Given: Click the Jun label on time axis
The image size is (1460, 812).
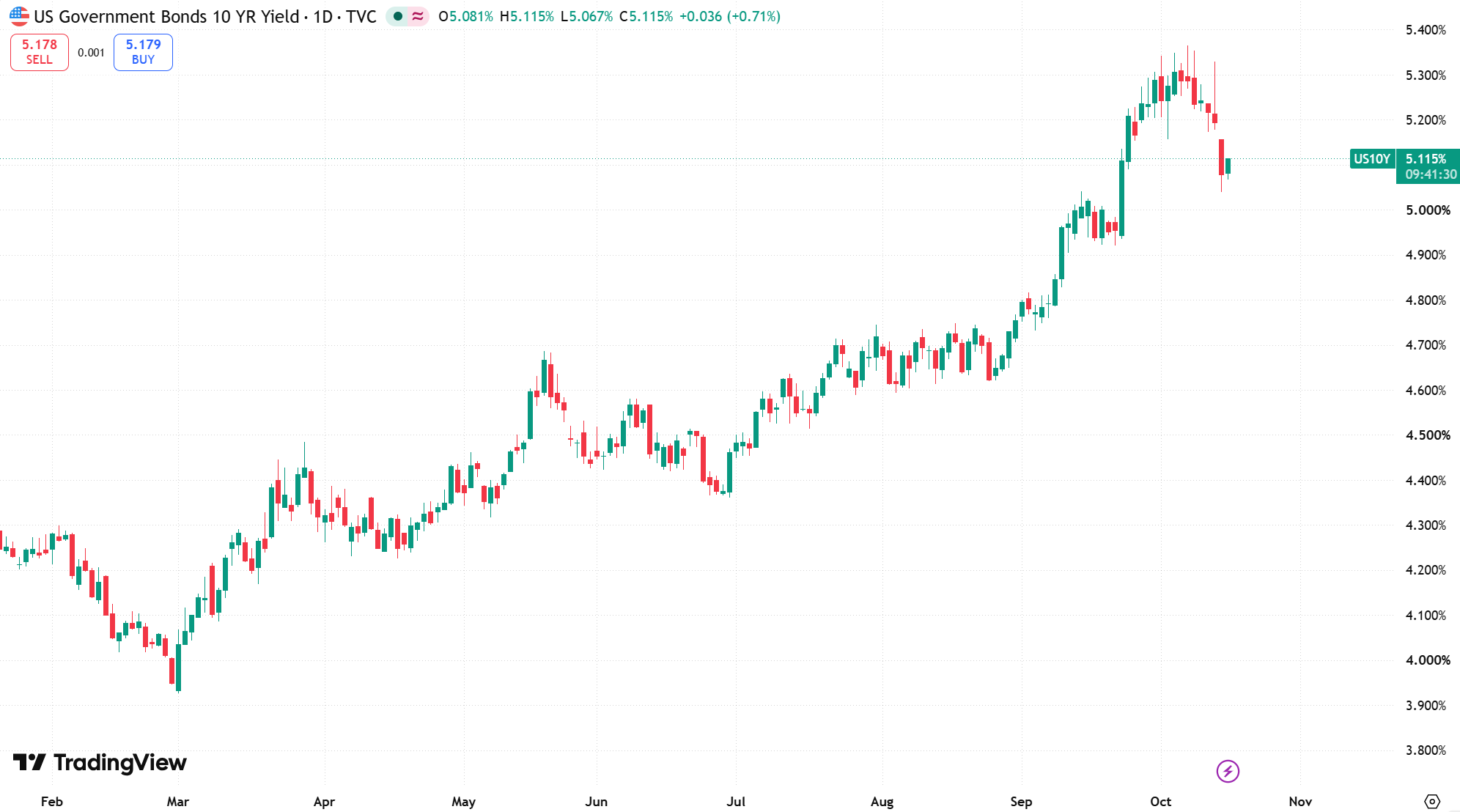Looking at the screenshot, I should [597, 802].
